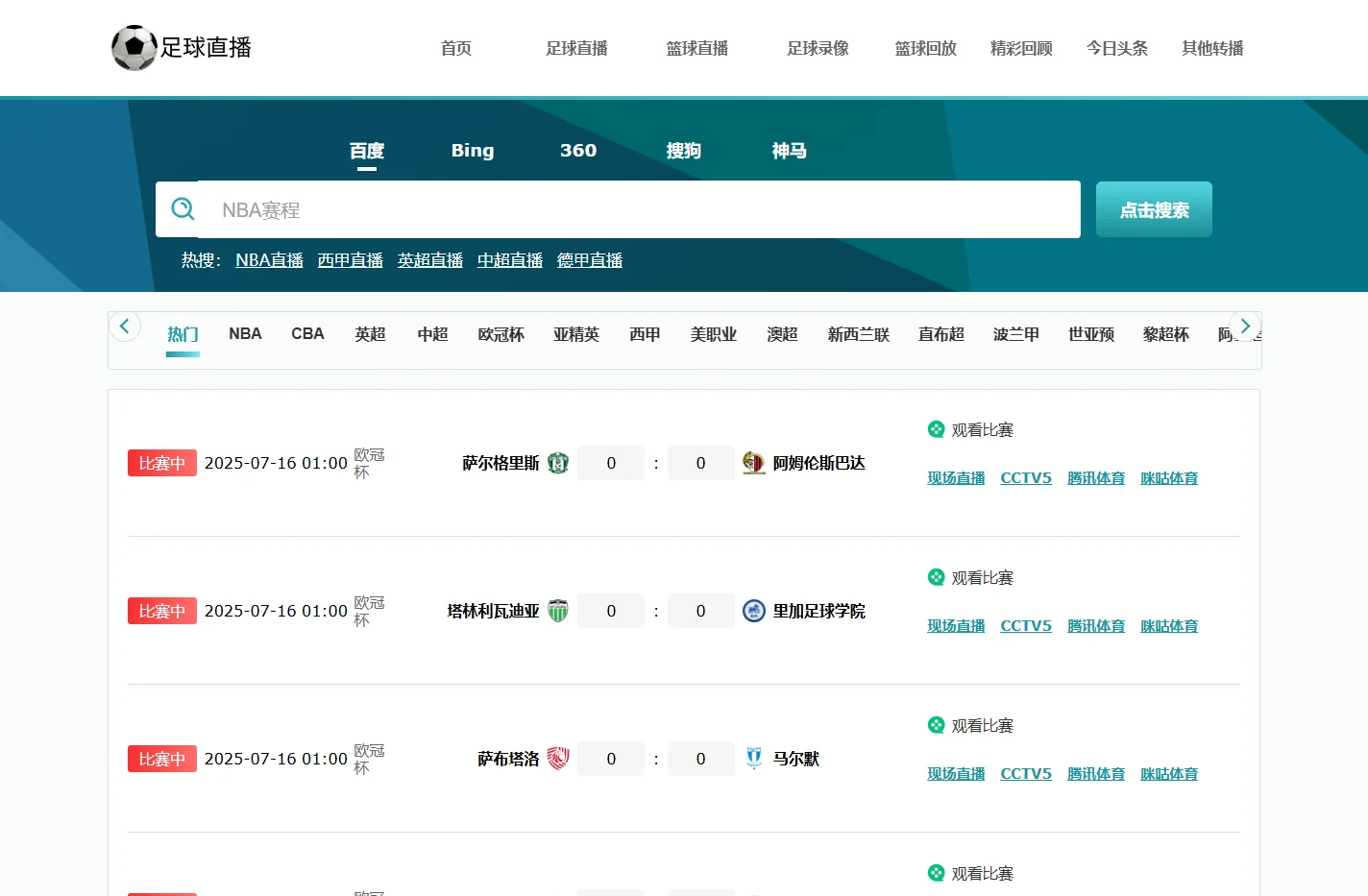Select the 亚精英 league tab
The width and height of the screenshot is (1368, 896).
click(576, 334)
